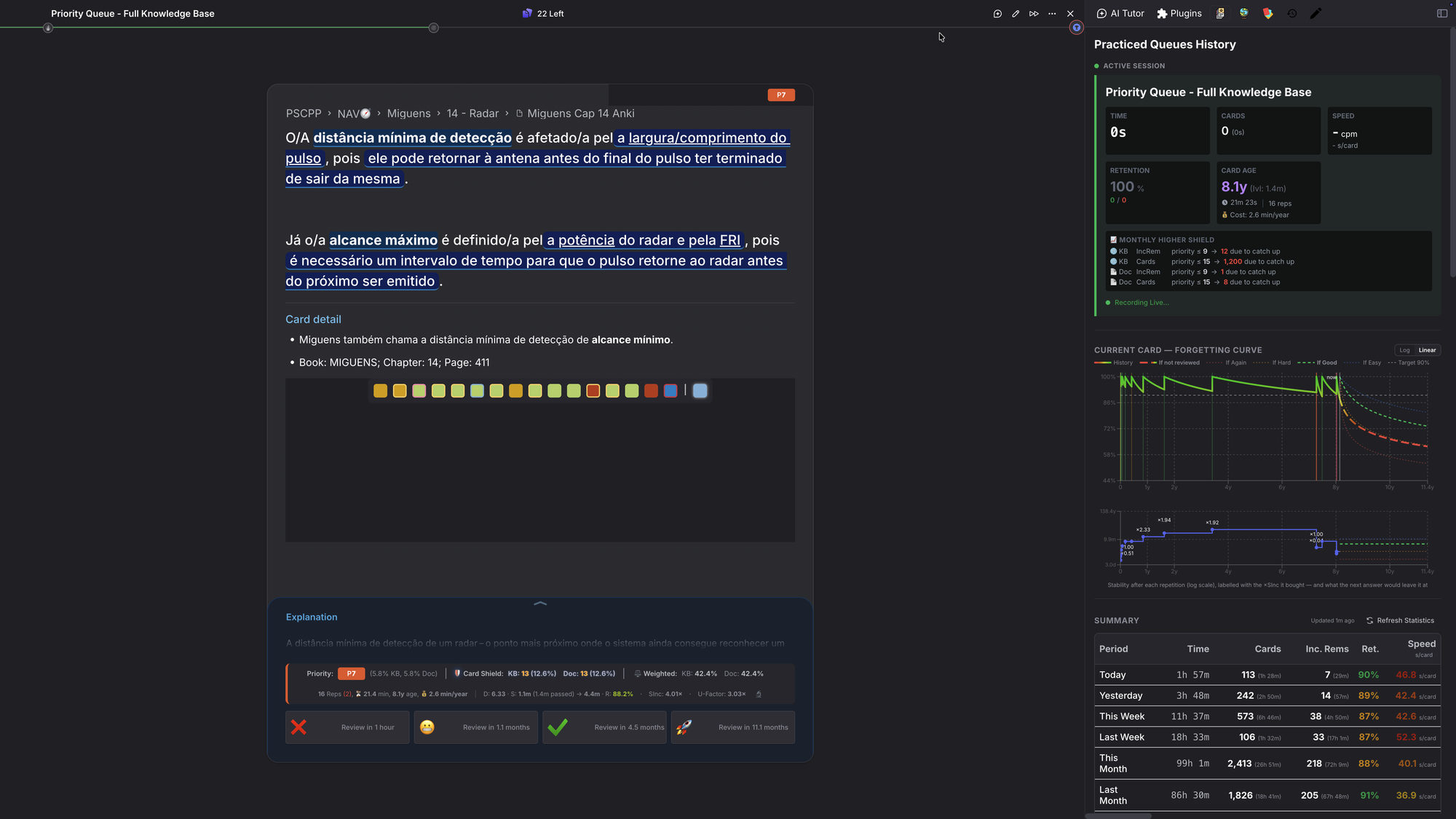Click the black pencil icon in the right toolbar
Image resolution: width=1456 pixels, height=819 pixels.
pyautogui.click(x=1315, y=13)
